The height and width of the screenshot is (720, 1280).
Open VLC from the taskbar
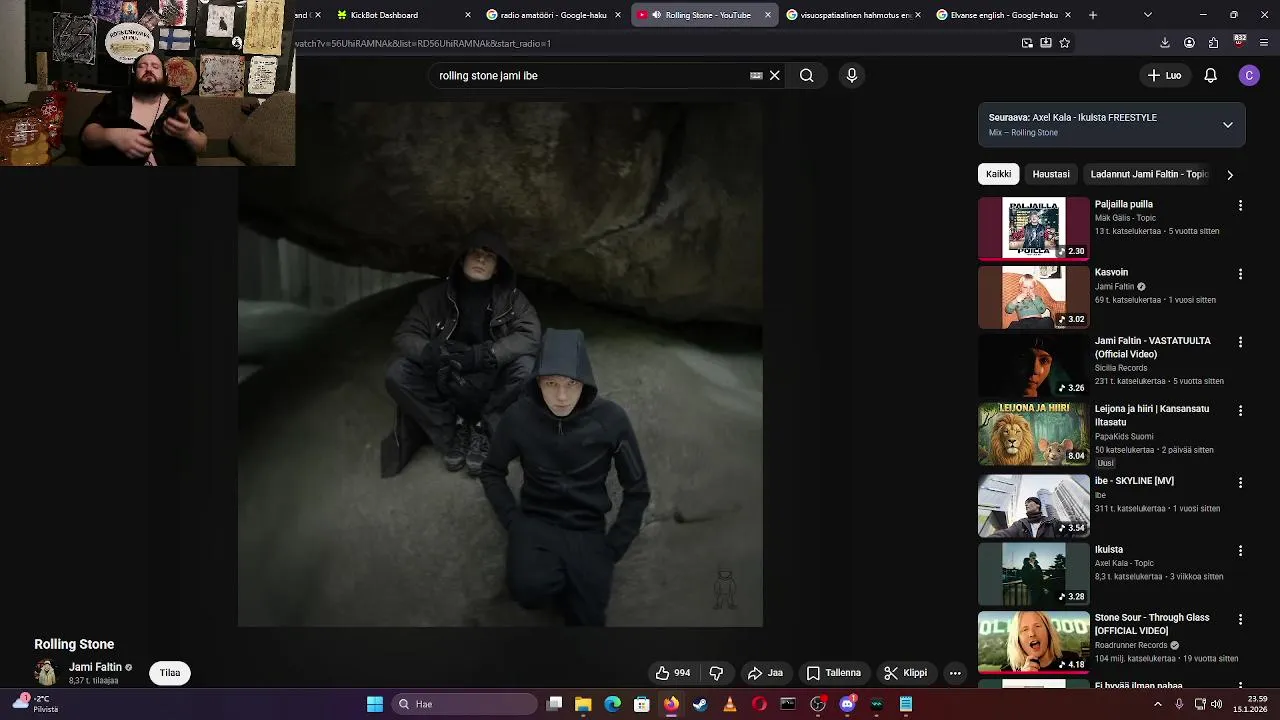click(x=729, y=704)
